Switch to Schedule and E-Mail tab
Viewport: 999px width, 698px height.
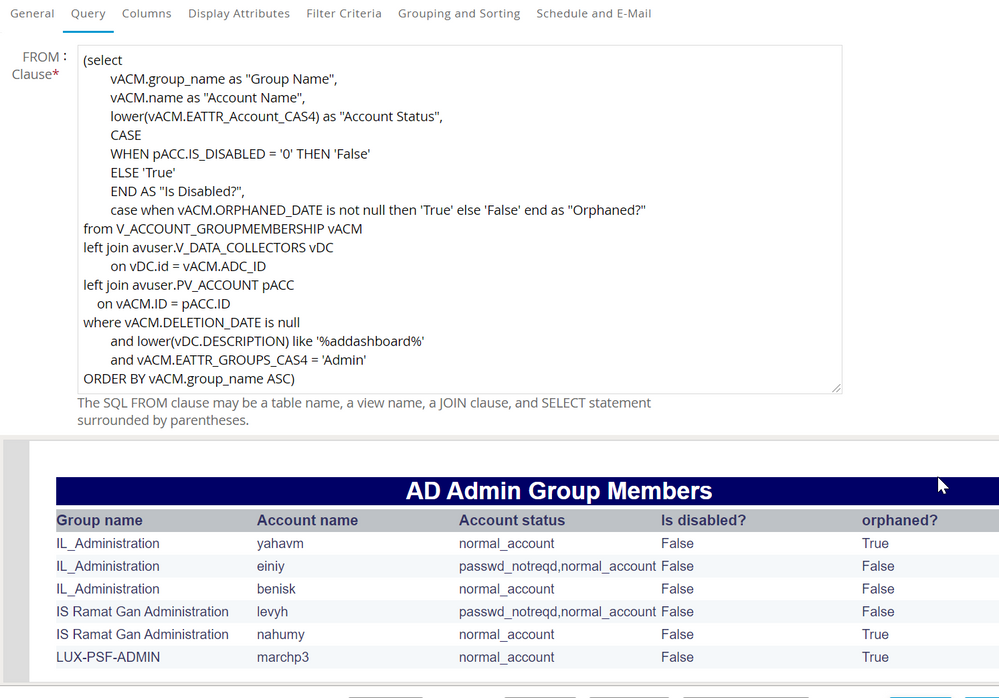pos(594,14)
